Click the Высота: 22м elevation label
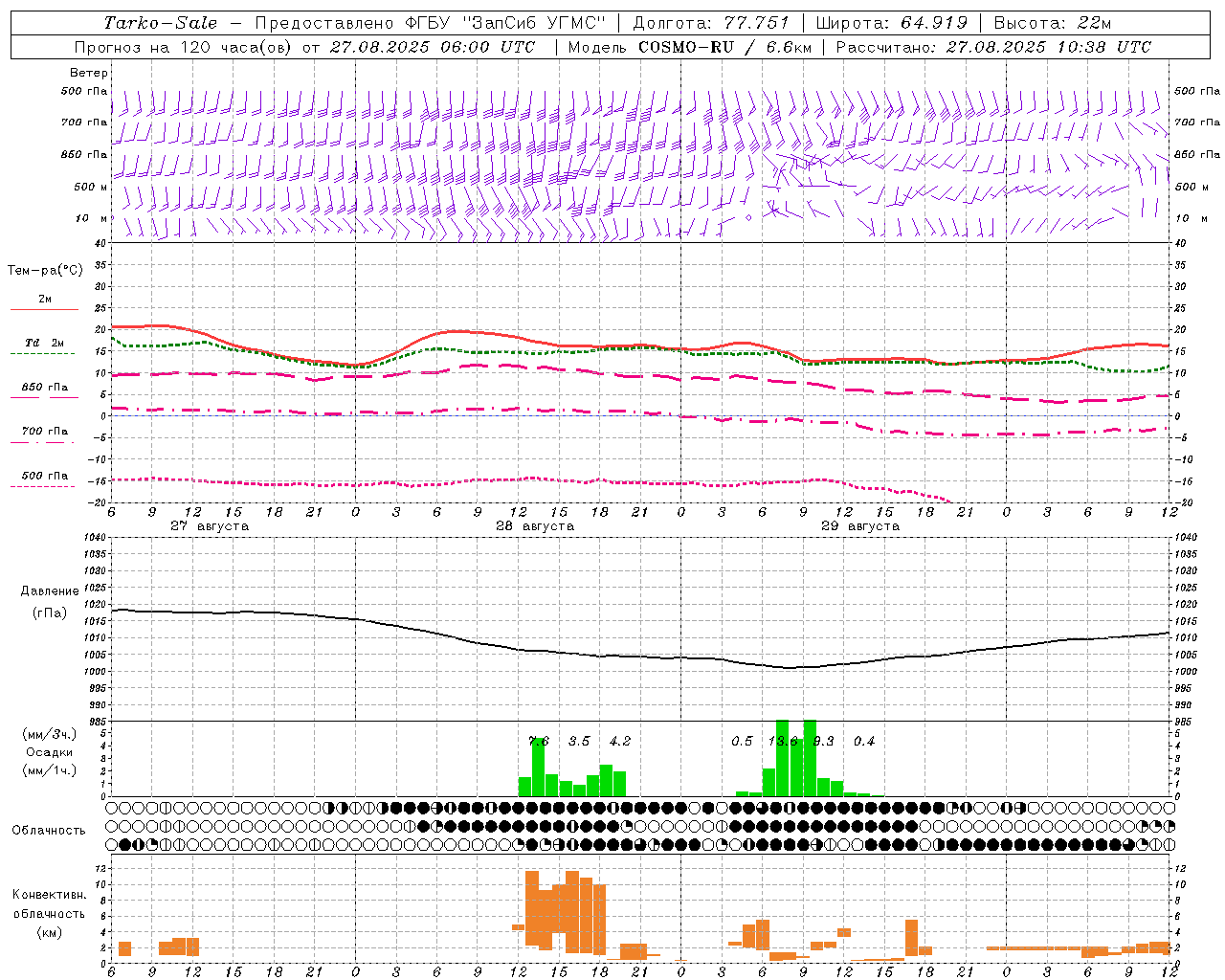 (1053, 23)
